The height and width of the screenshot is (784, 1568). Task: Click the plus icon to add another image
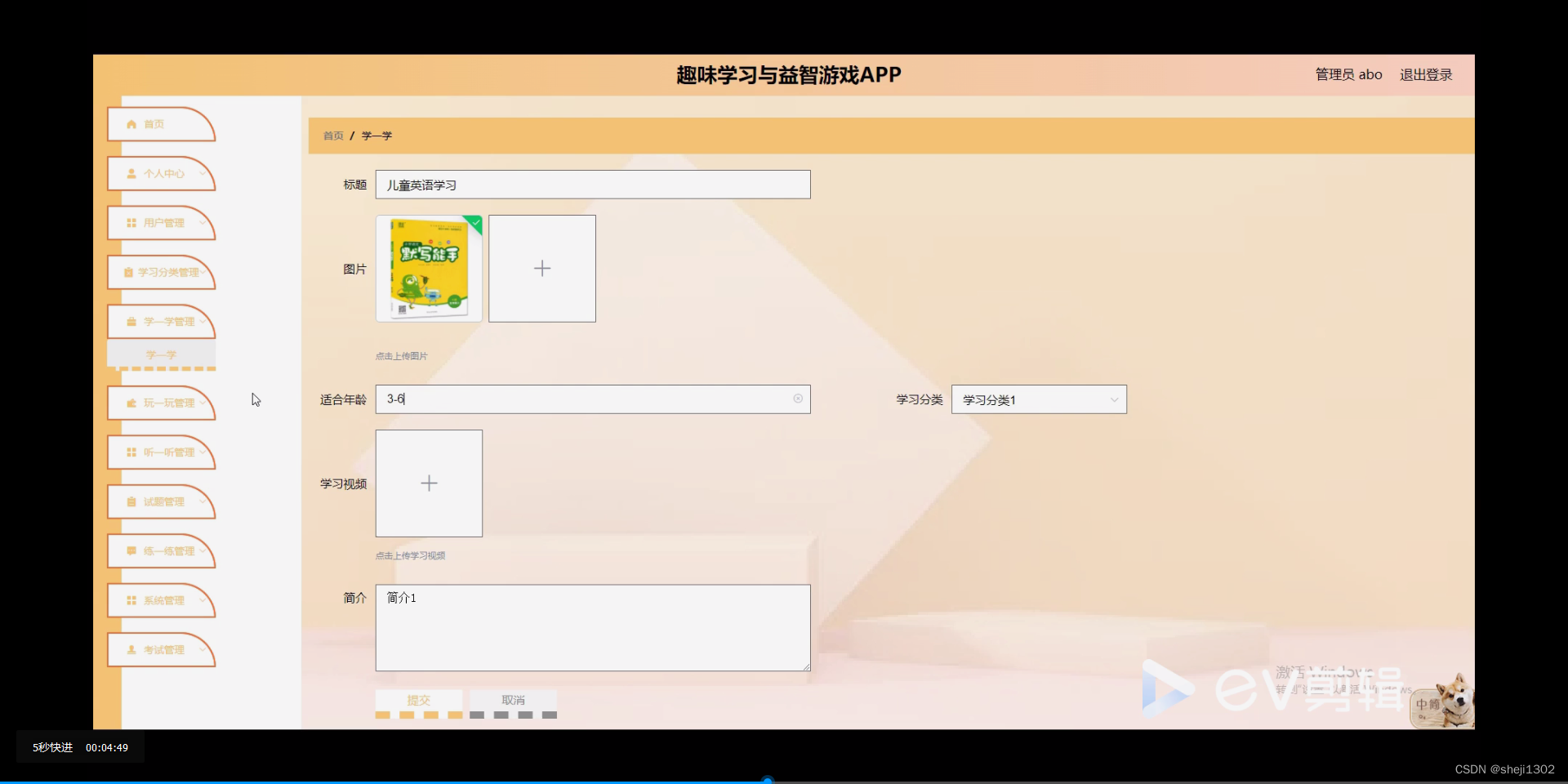[x=541, y=268]
